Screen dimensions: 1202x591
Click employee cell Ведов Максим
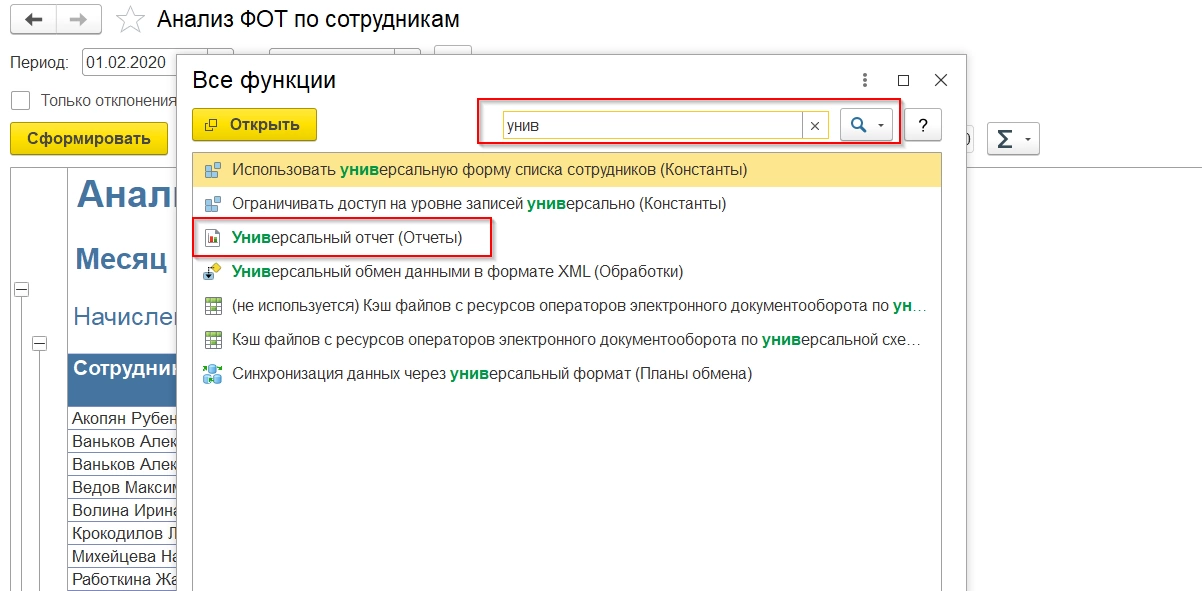(x=123, y=487)
